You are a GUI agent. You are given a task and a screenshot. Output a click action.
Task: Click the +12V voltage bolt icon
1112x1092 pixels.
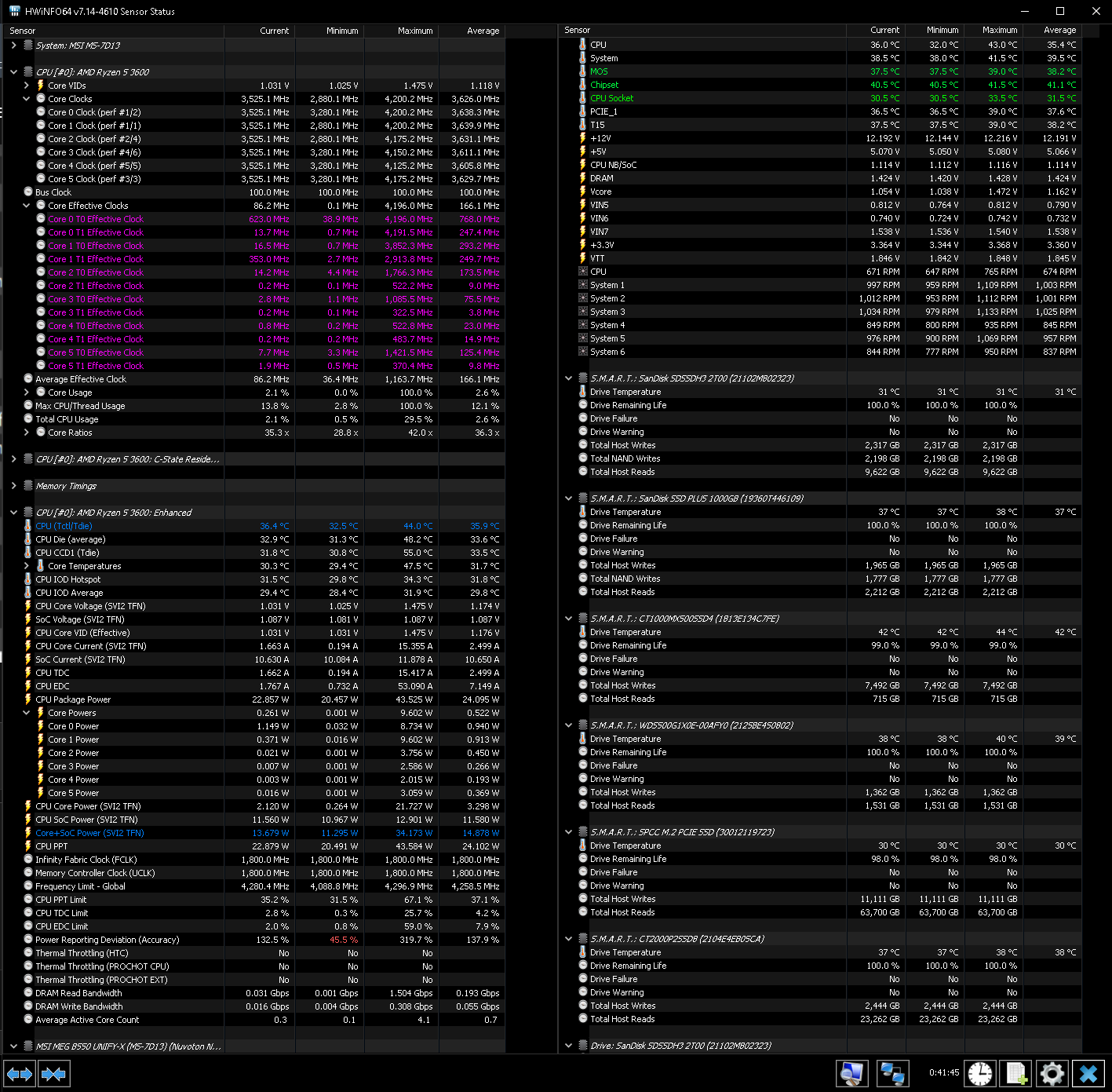pos(582,138)
